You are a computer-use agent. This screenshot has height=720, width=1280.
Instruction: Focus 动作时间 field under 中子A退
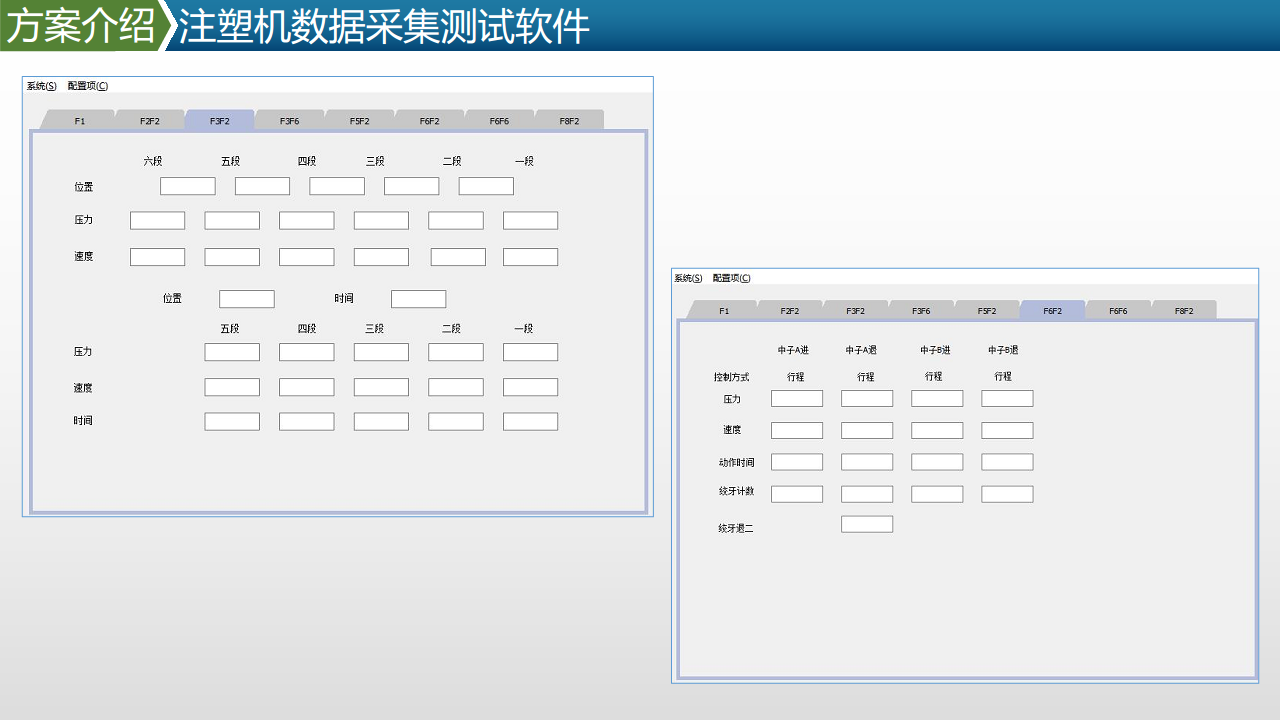(867, 462)
